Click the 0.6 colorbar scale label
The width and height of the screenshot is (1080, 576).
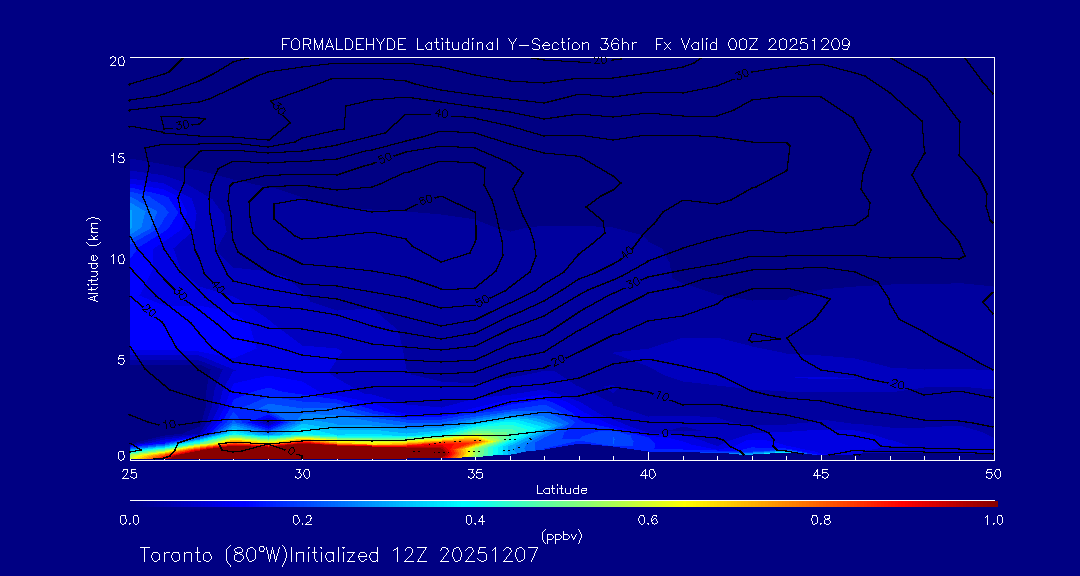(x=648, y=520)
